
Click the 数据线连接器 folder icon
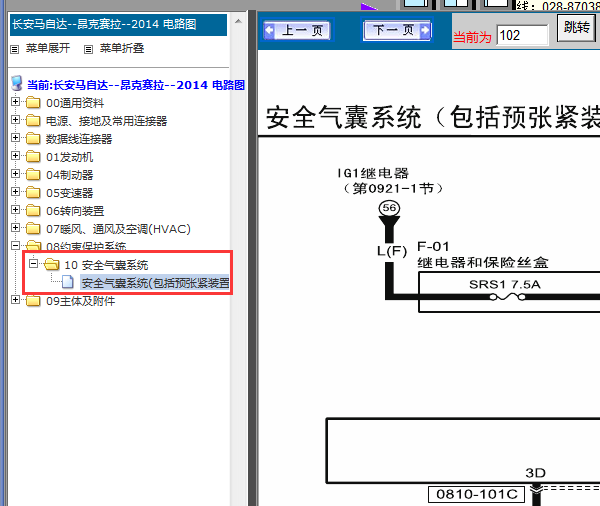33,139
